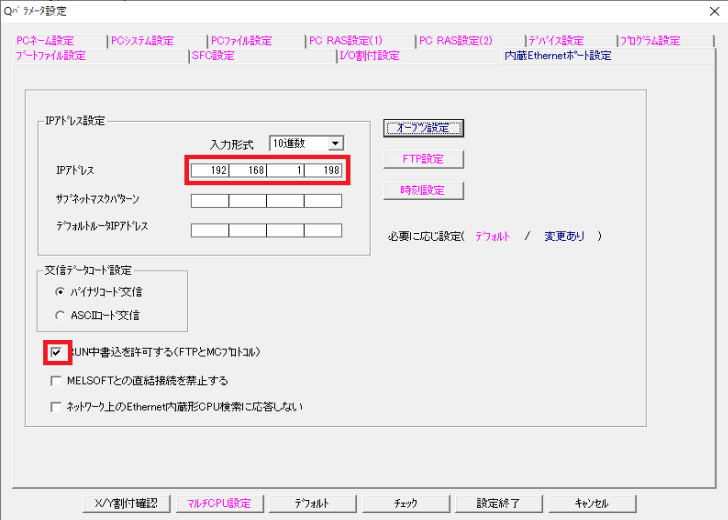Open FTP設定 dialog
The image size is (728, 520).
(x=423, y=159)
